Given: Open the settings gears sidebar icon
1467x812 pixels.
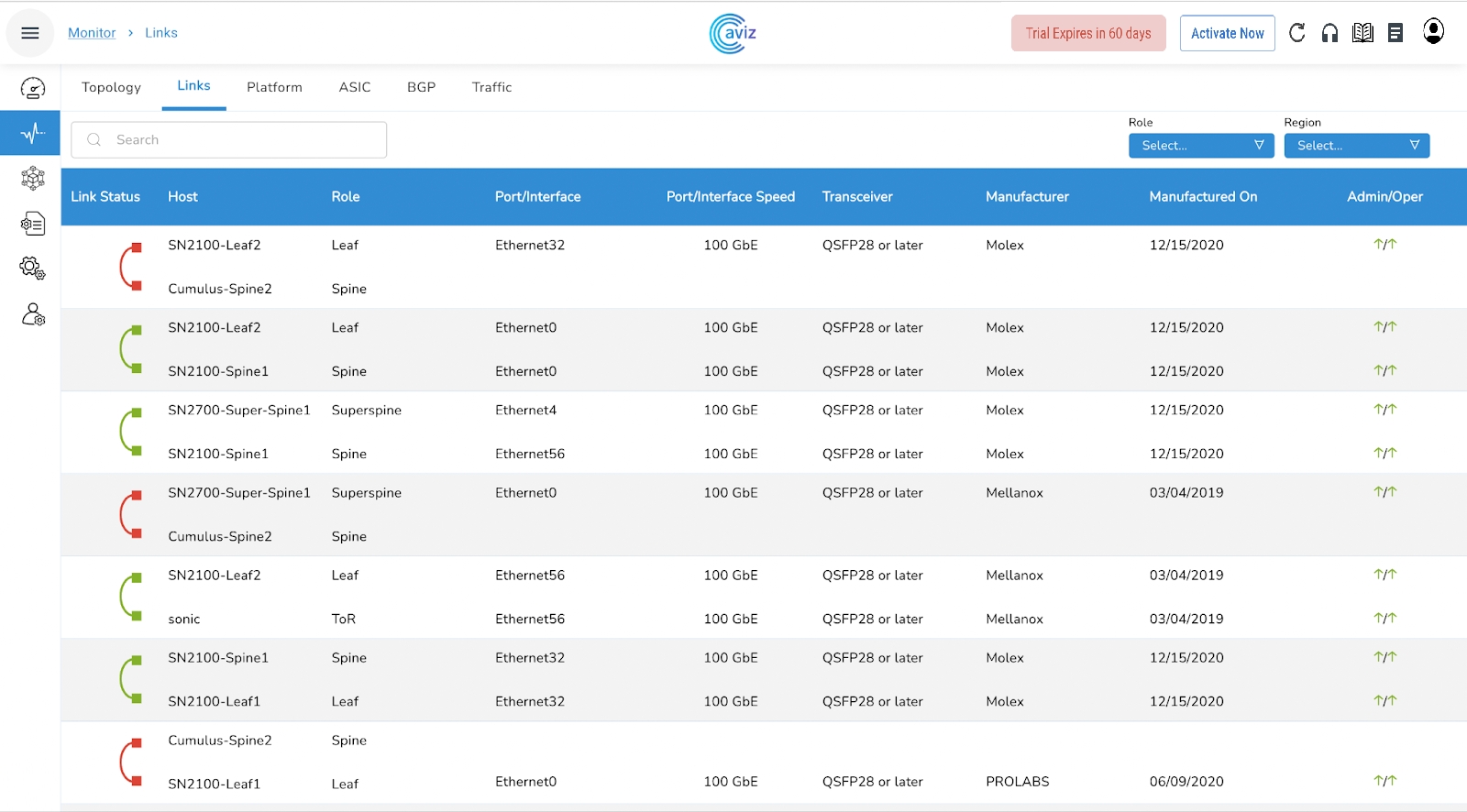Looking at the screenshot, I should pyautogui.click(x=32, y=268).
